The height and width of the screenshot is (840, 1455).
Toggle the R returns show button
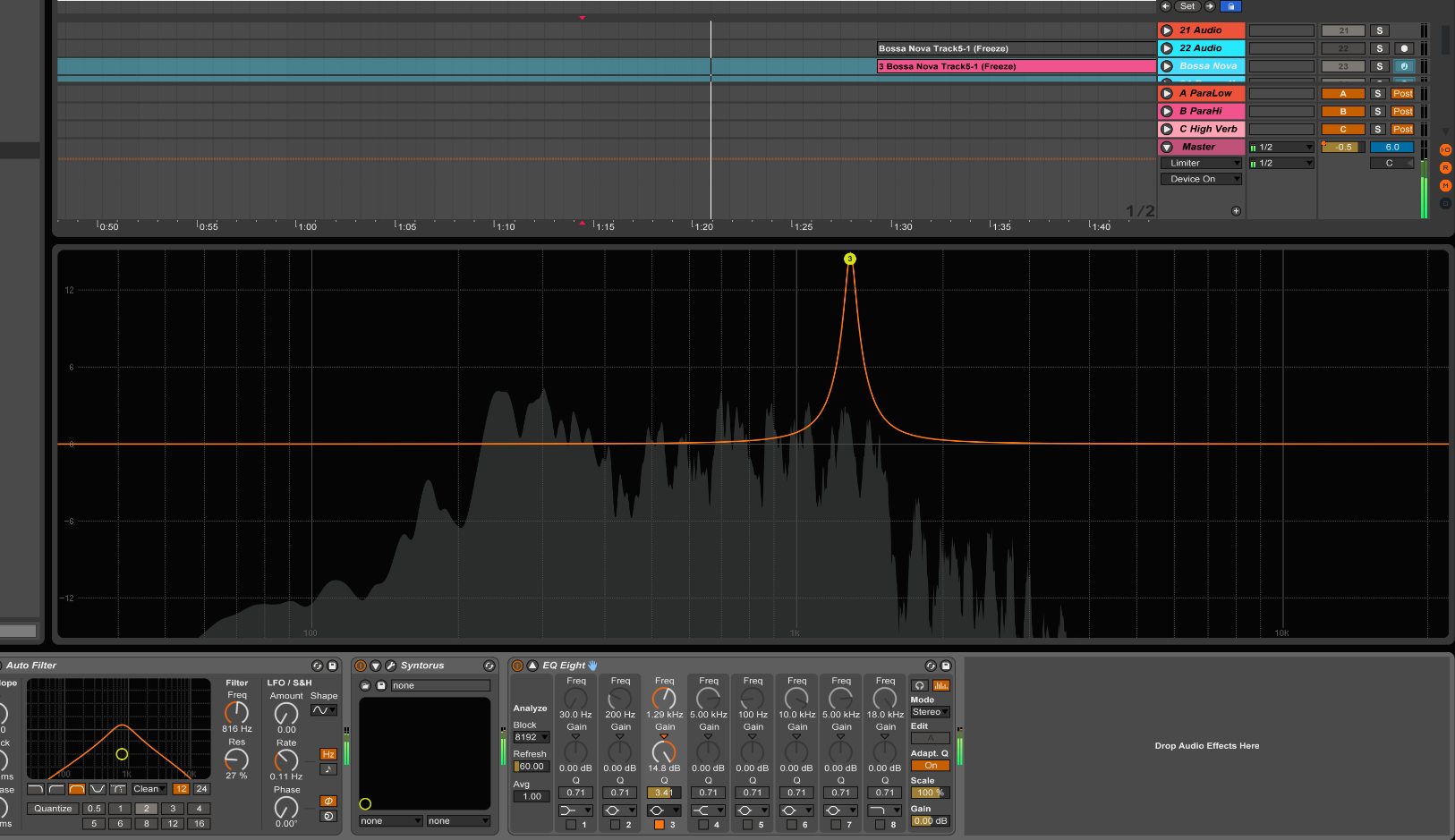1445,168
